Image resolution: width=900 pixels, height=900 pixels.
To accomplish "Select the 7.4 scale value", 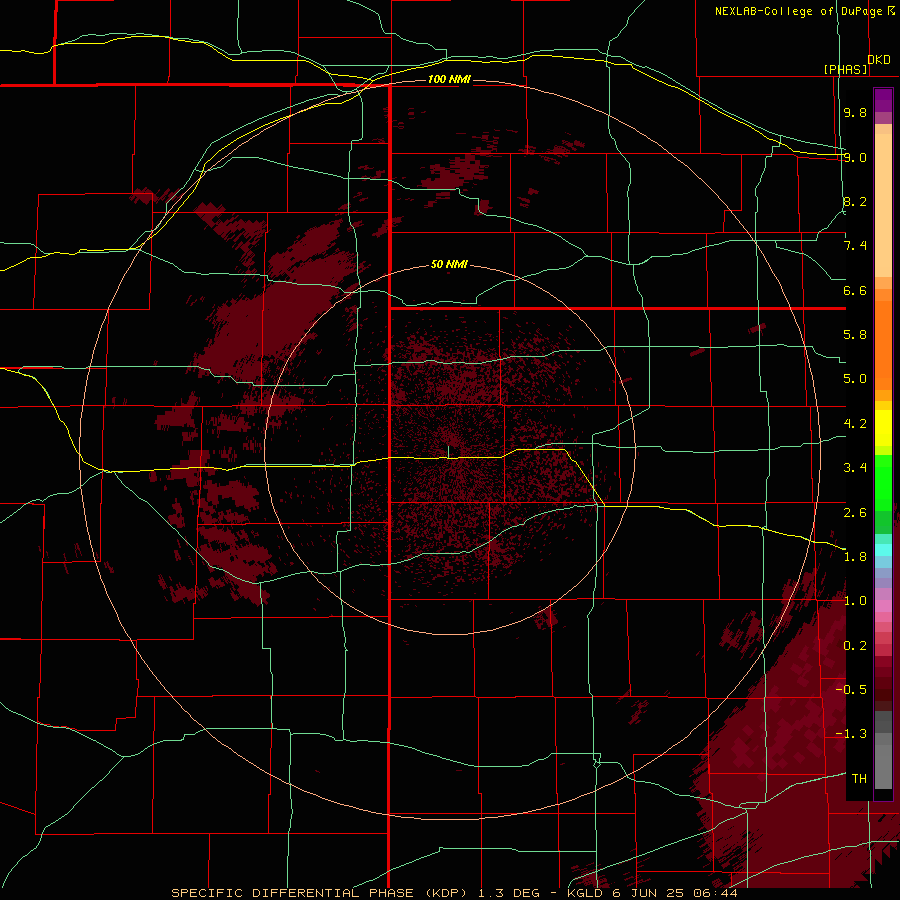I will pyautogui.click(x=855, y=246).
